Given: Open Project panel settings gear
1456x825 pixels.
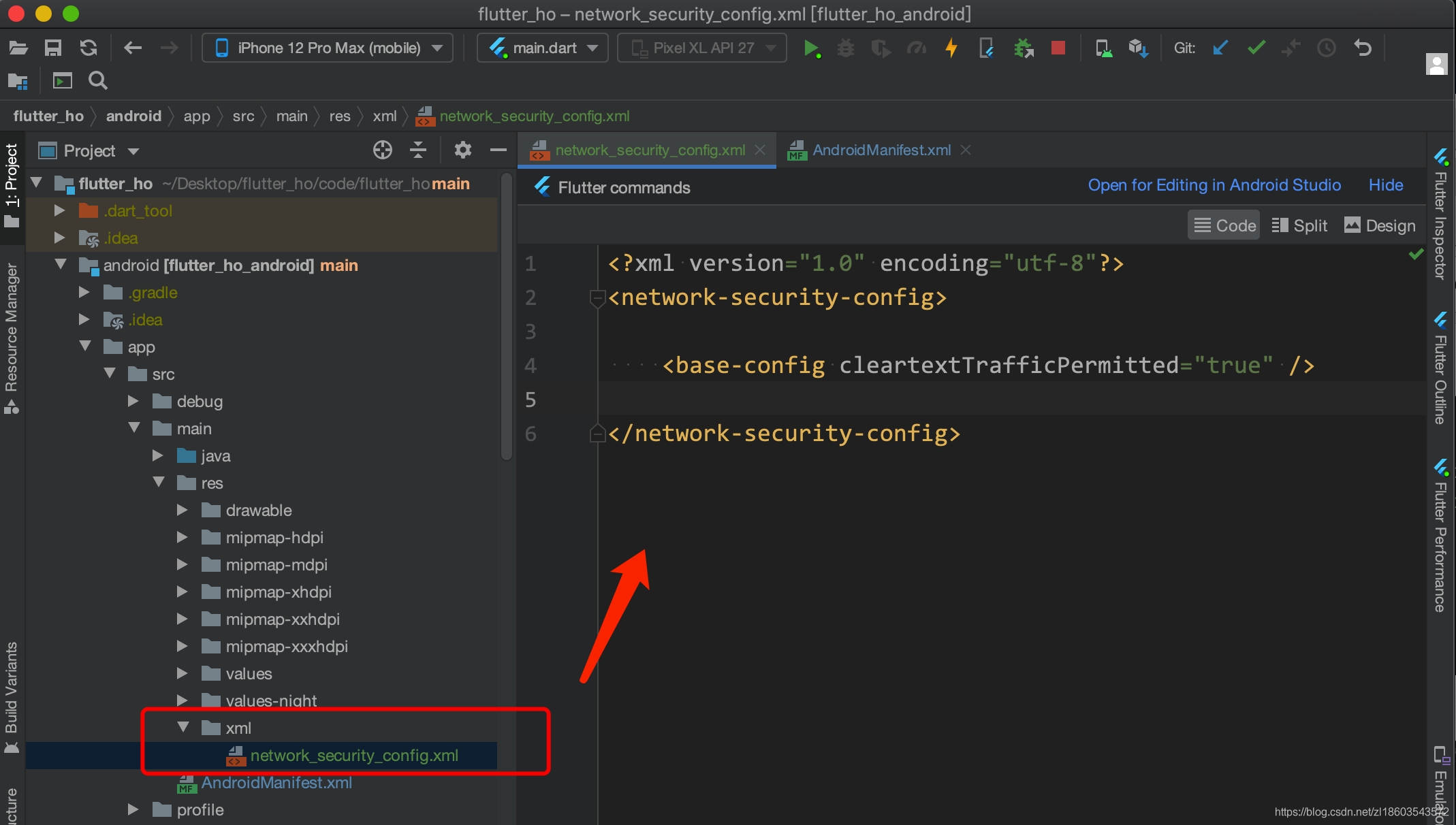Looking at the screenshot, I should click(463, 150).
